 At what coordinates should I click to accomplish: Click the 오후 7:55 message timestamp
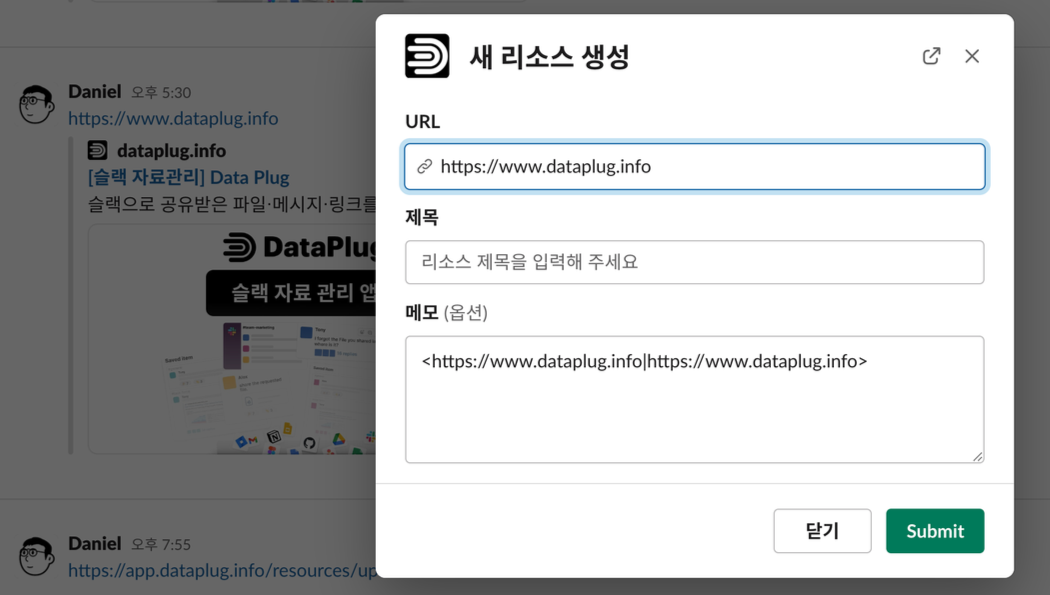[161, 544]
